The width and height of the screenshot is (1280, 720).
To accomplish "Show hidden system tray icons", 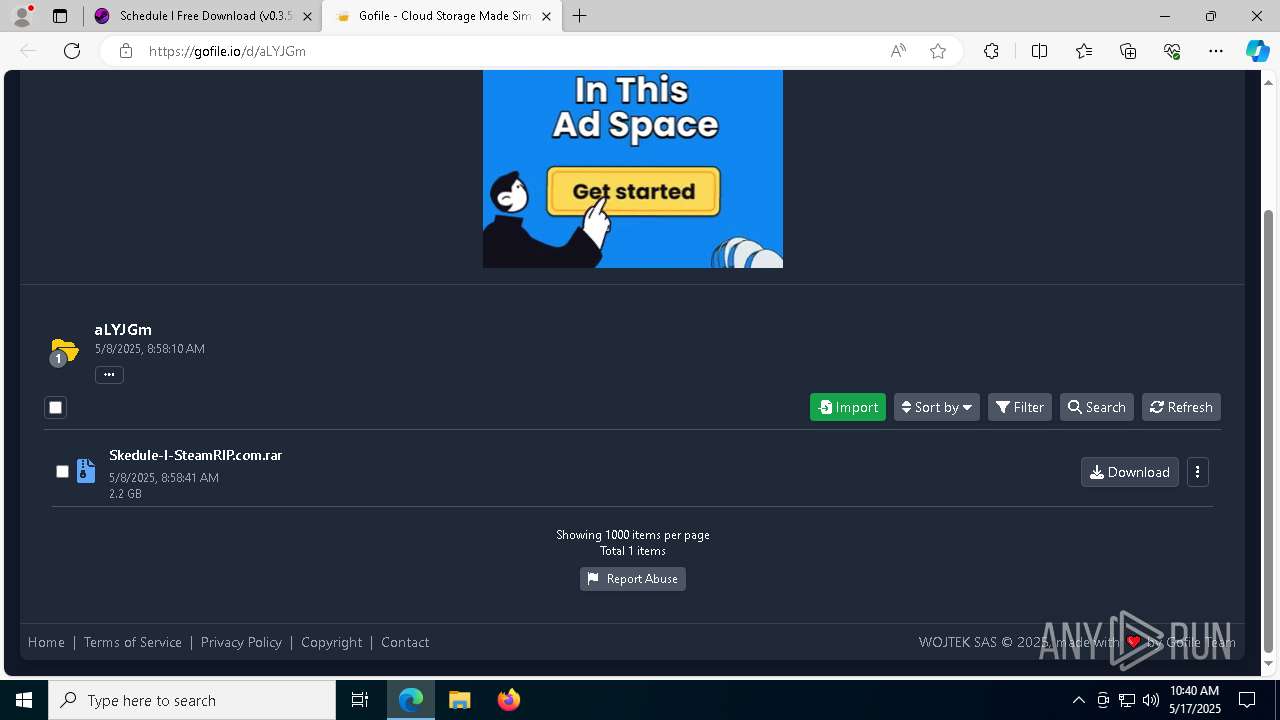I will point(1078,700).
